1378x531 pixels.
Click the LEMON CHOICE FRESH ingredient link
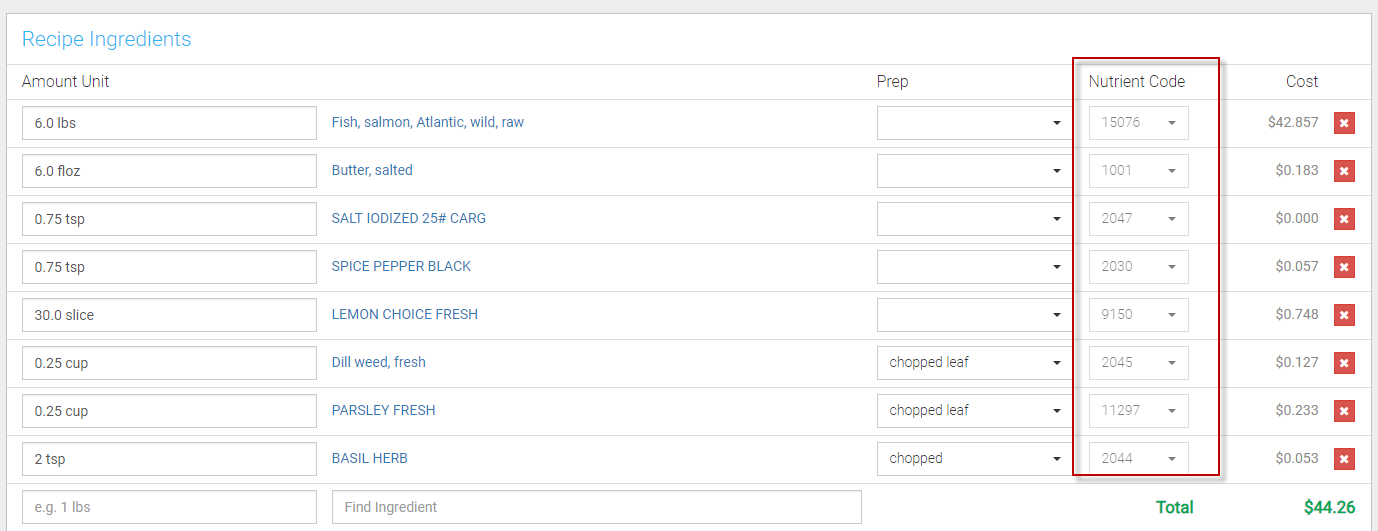405,314
